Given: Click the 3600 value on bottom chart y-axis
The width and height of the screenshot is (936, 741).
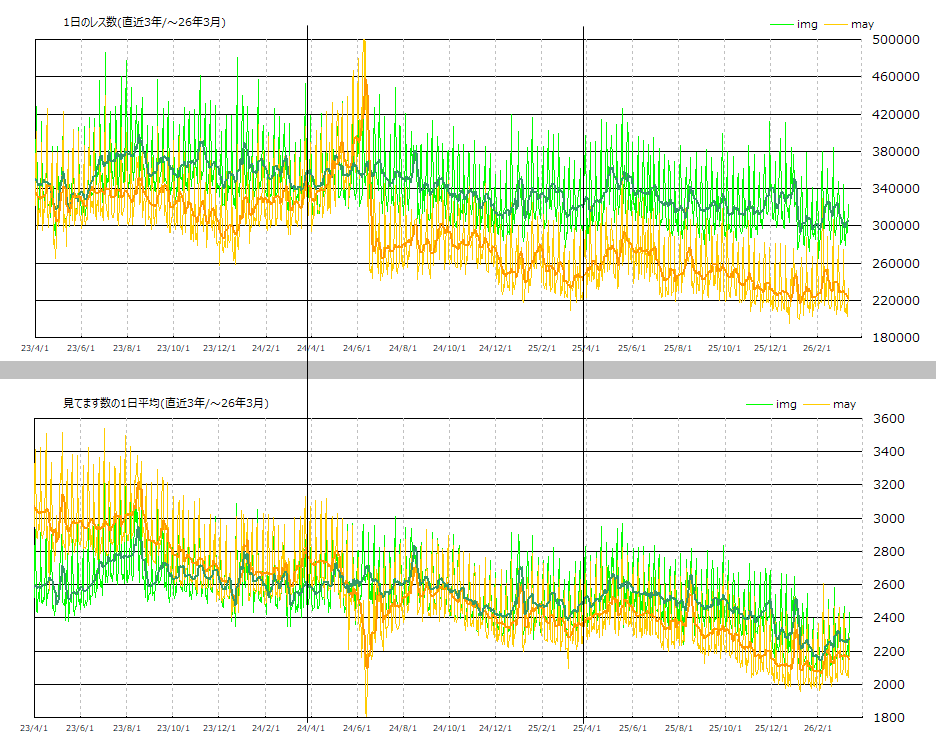Looking at the screenshot, I should [x=888, y=419].
